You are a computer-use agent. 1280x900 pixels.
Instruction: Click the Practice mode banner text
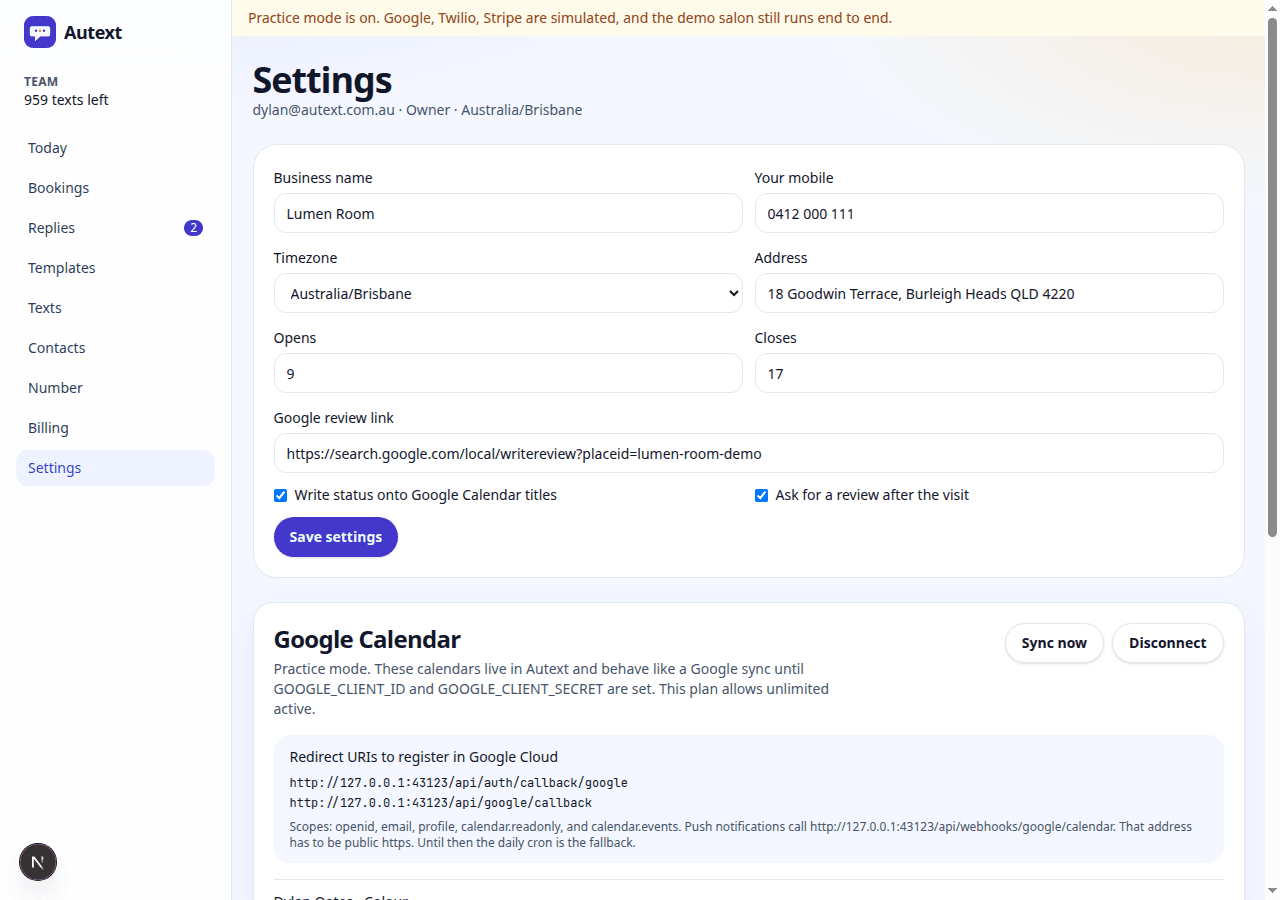pyautogui.click(x=570, y=18)
